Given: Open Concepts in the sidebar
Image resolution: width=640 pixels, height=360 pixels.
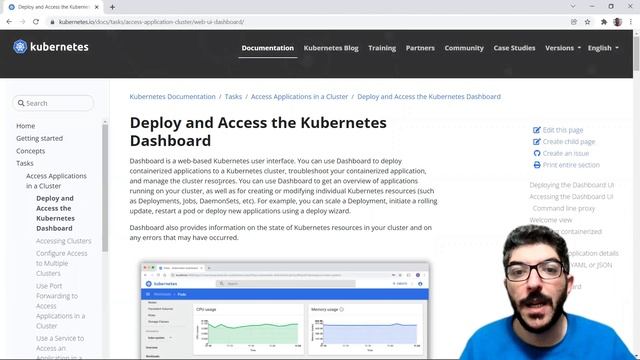Looking at the screenshot, I should 31,151.
